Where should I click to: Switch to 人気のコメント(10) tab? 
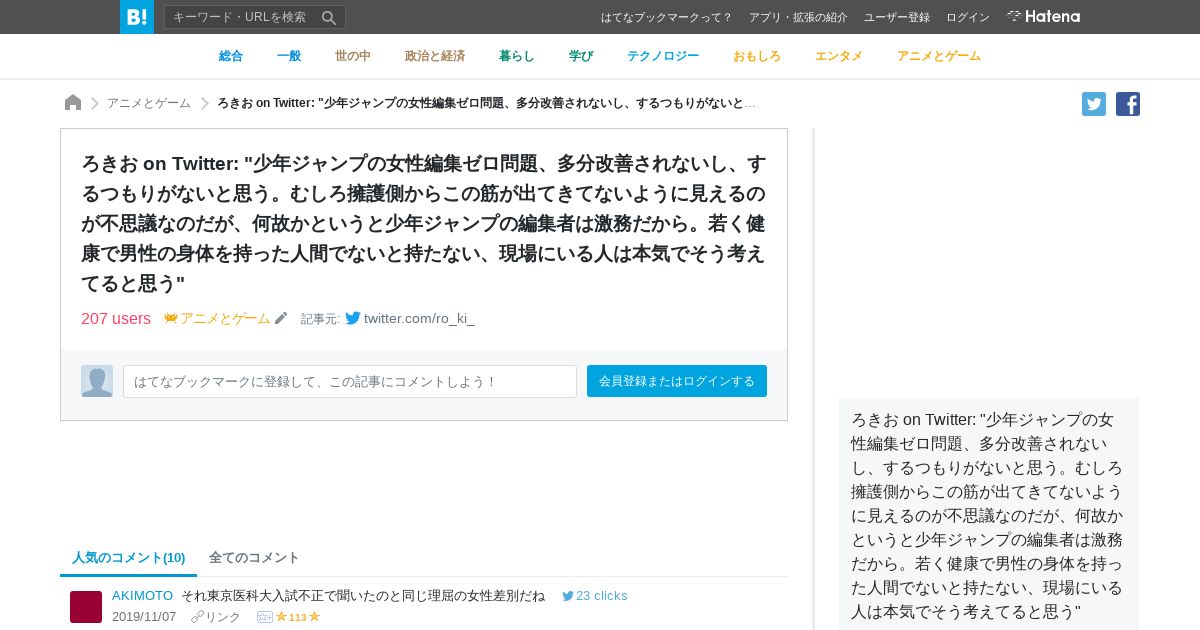click(x=128, y=558)
